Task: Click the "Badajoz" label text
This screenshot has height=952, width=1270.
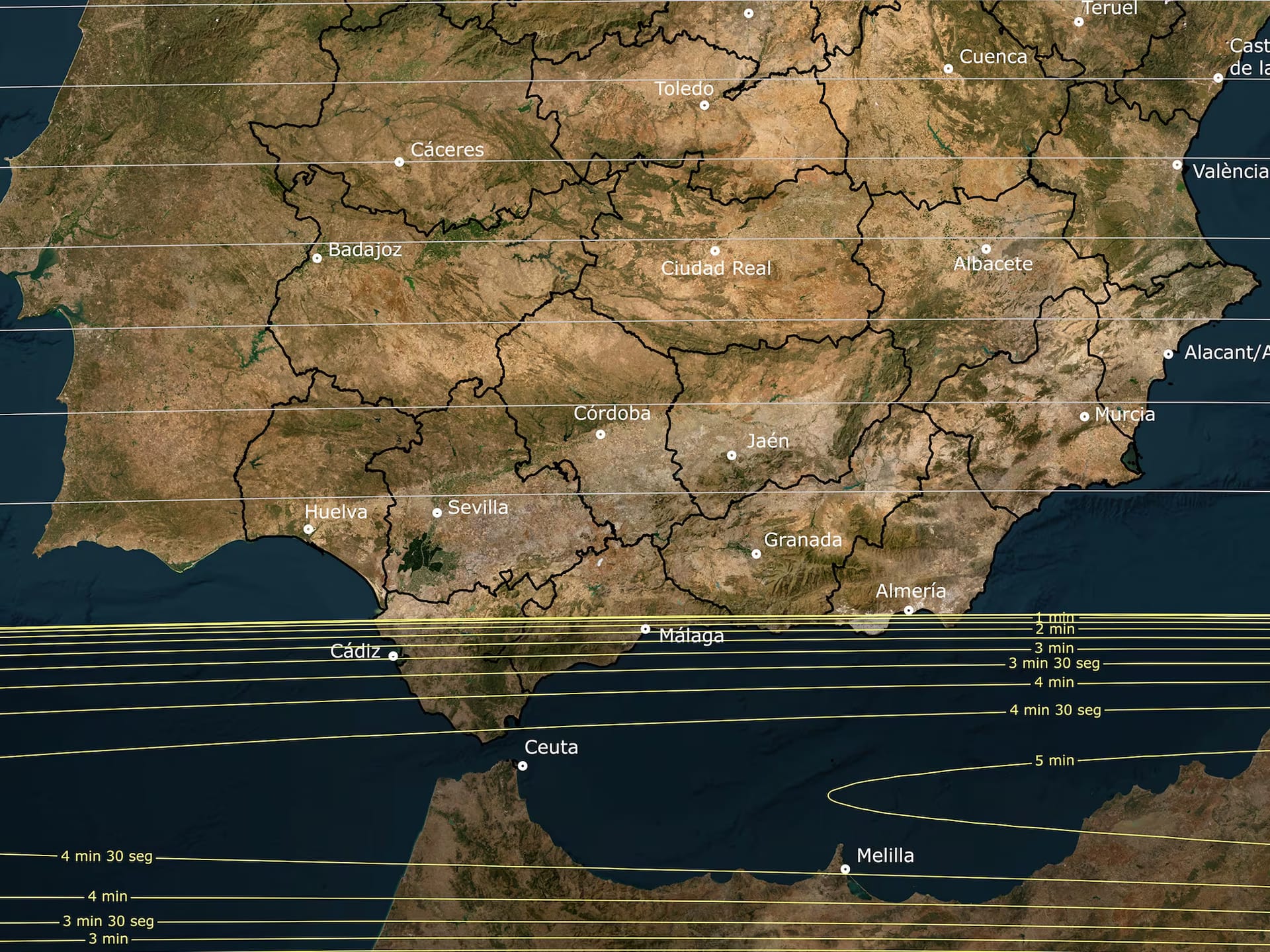Action: [365, 250]
